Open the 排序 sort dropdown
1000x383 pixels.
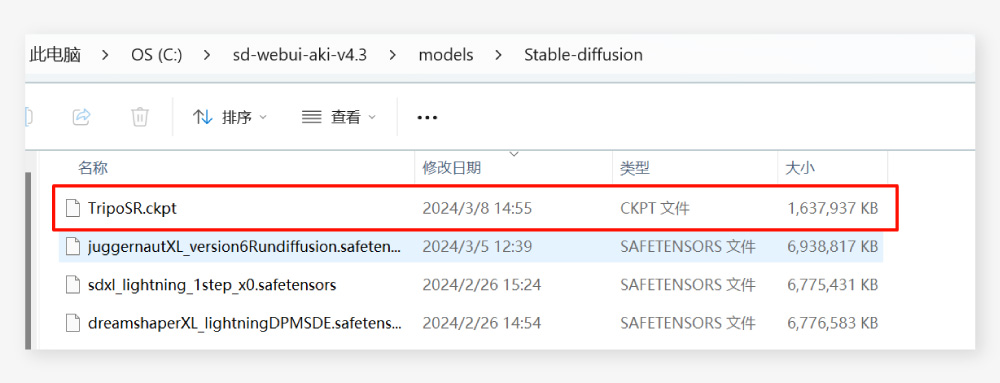(230, 117)
